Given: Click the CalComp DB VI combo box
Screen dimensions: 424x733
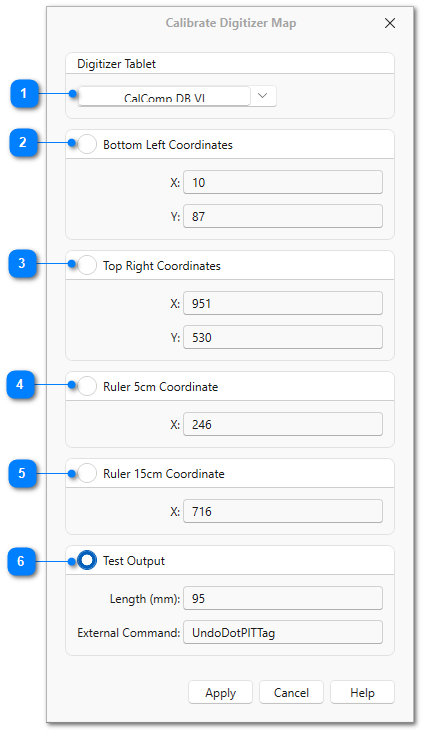Looking at the screenshot, I should click(x=177, y=96).
